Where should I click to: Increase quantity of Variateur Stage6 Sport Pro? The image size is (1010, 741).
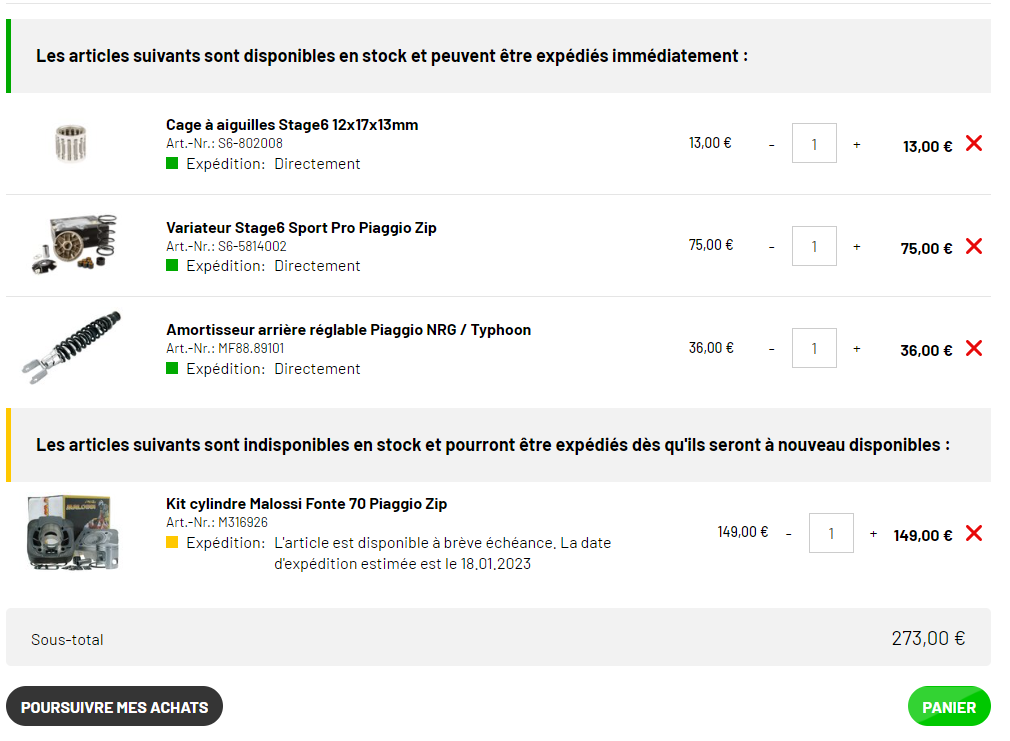pyautogui.click(x=856, y=247)
